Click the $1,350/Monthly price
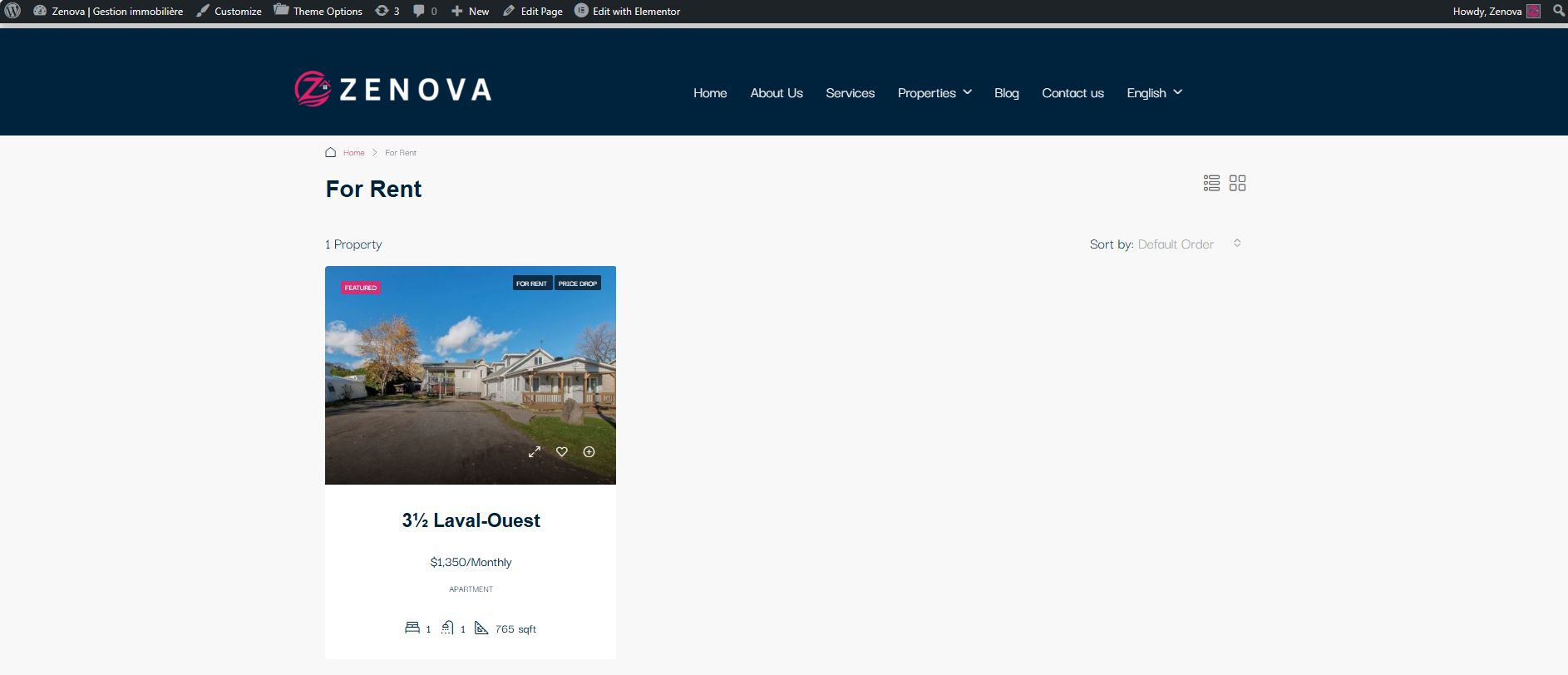This screenshot has width=1568, height=675. tap(471, 563)
